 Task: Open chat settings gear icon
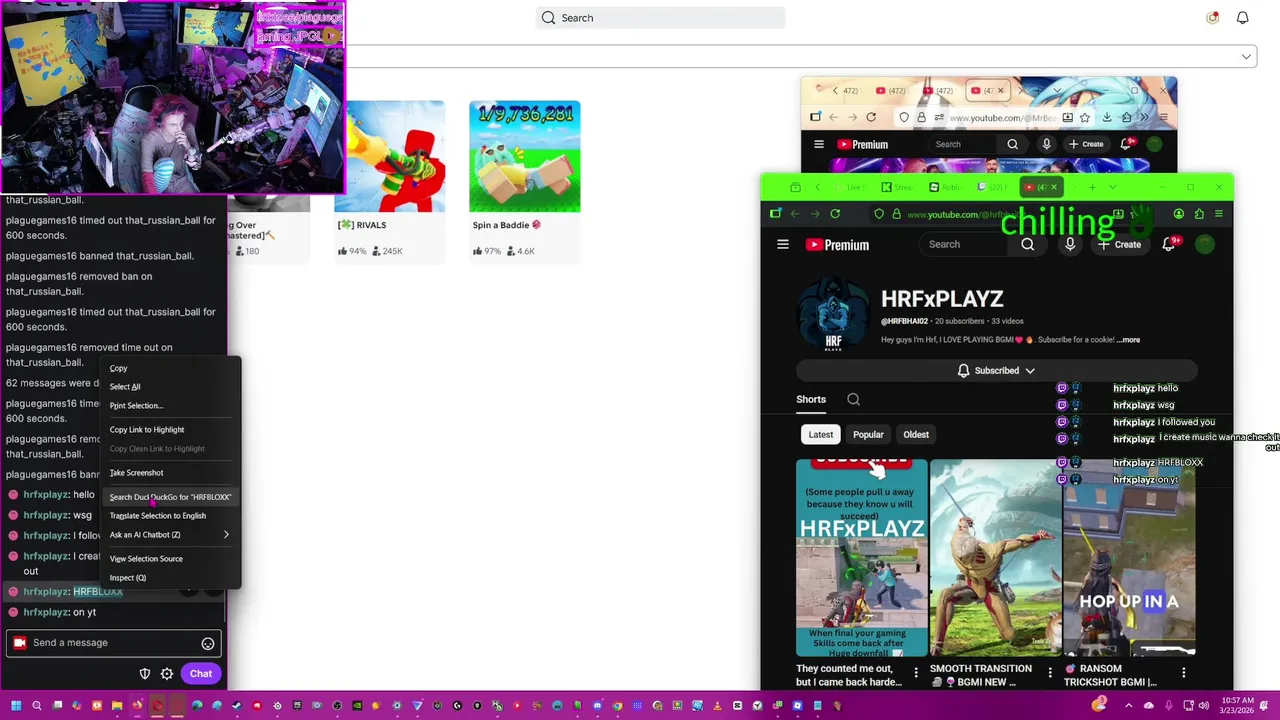(167, 674)
